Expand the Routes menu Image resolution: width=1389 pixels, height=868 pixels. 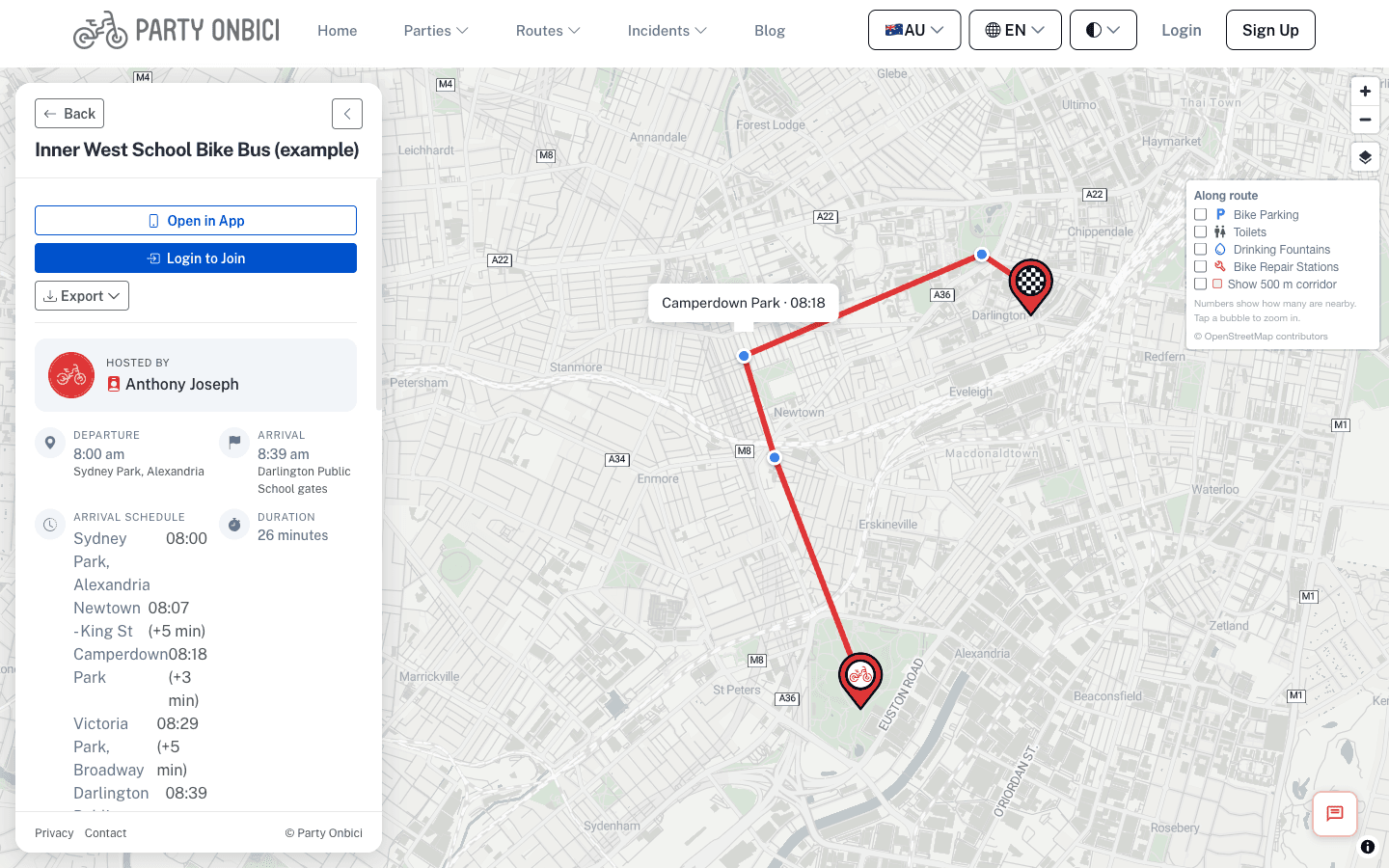tap(548, 31)
